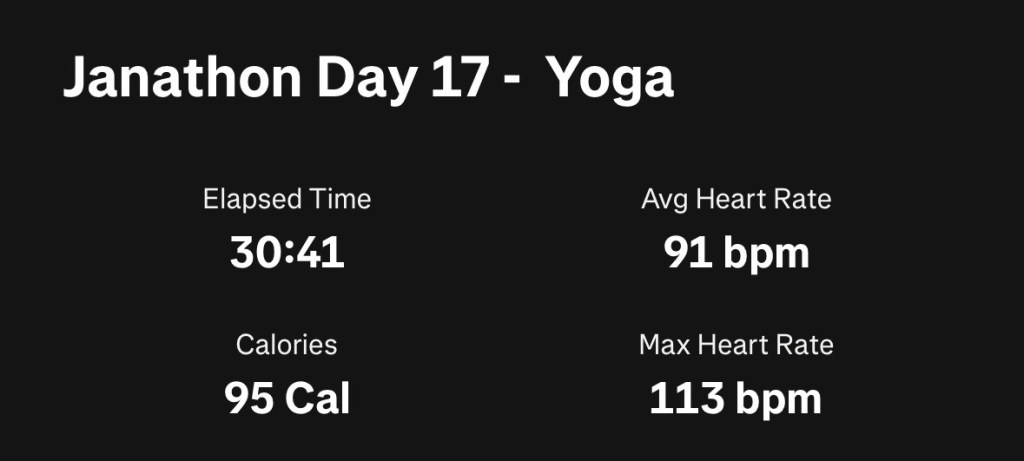Image resolution: width=1024 pixels, height=461 pixels.
Task: Click the "Avg Heart Rate" label
Action: pos(736,199)
